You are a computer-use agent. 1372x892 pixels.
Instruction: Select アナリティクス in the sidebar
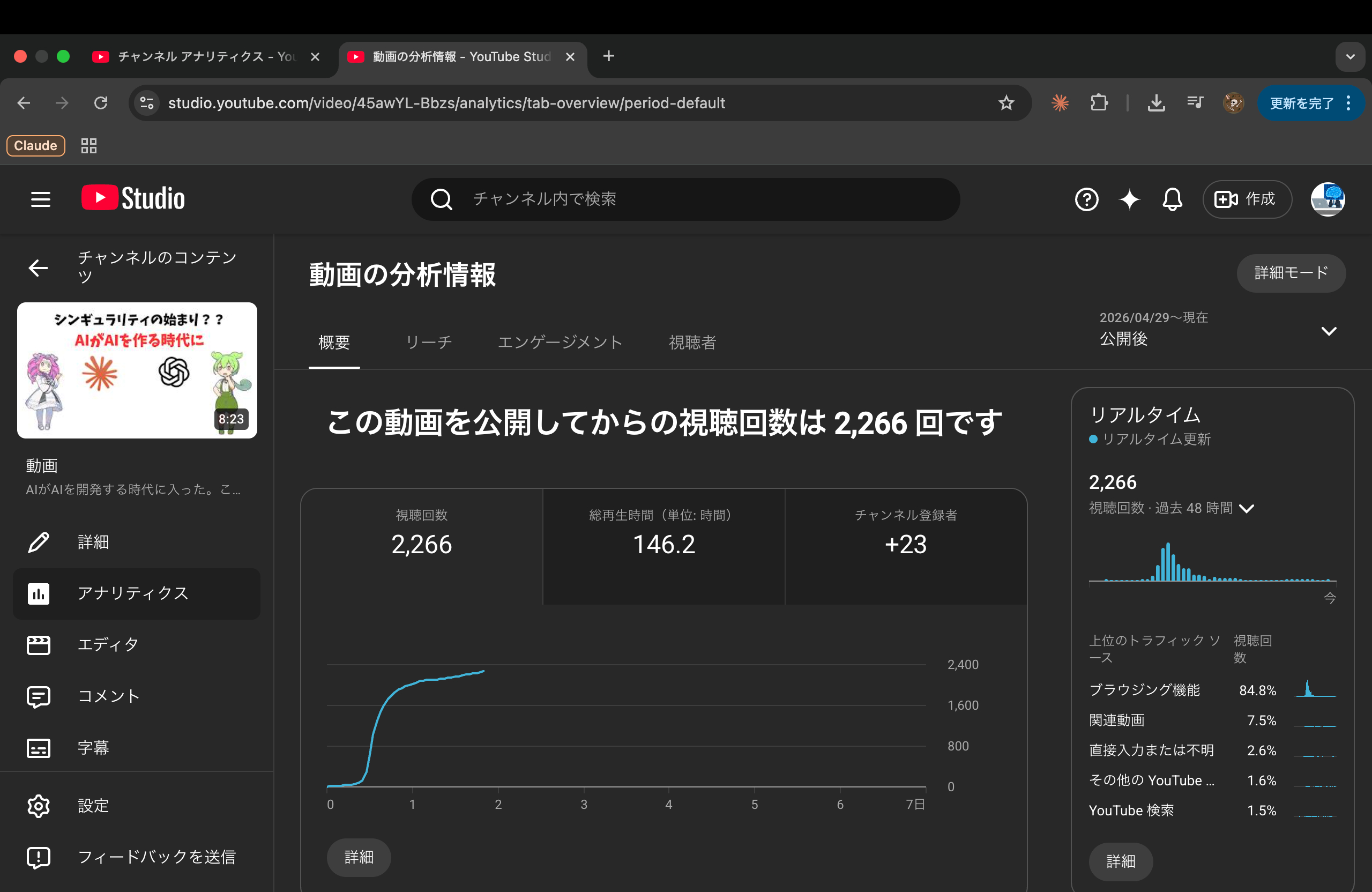pyautogui.click(x=137, y=593)
